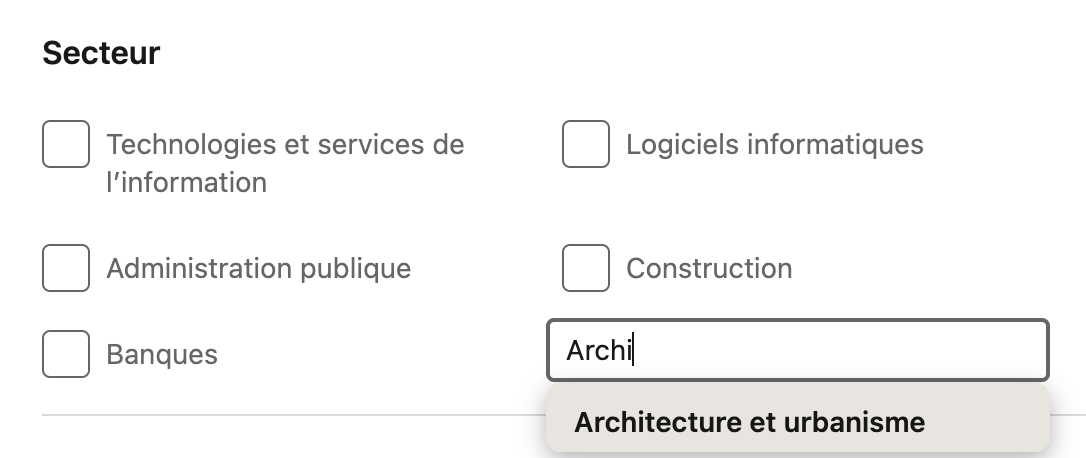Screen dimensions: 1086x458
Task: Click the Logiciels informatiques label text
Action: (x=774, y=145)
